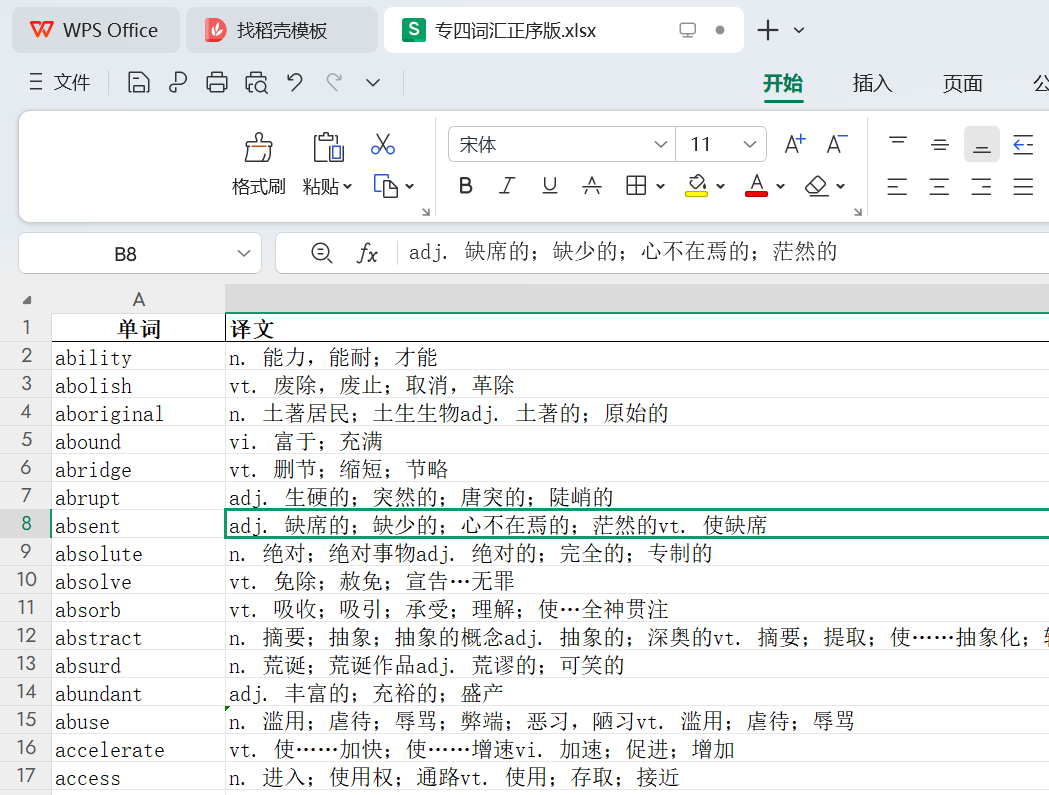Expand the font size 11 dropdown
1049x795 pixels.
(x=750, y=145)
